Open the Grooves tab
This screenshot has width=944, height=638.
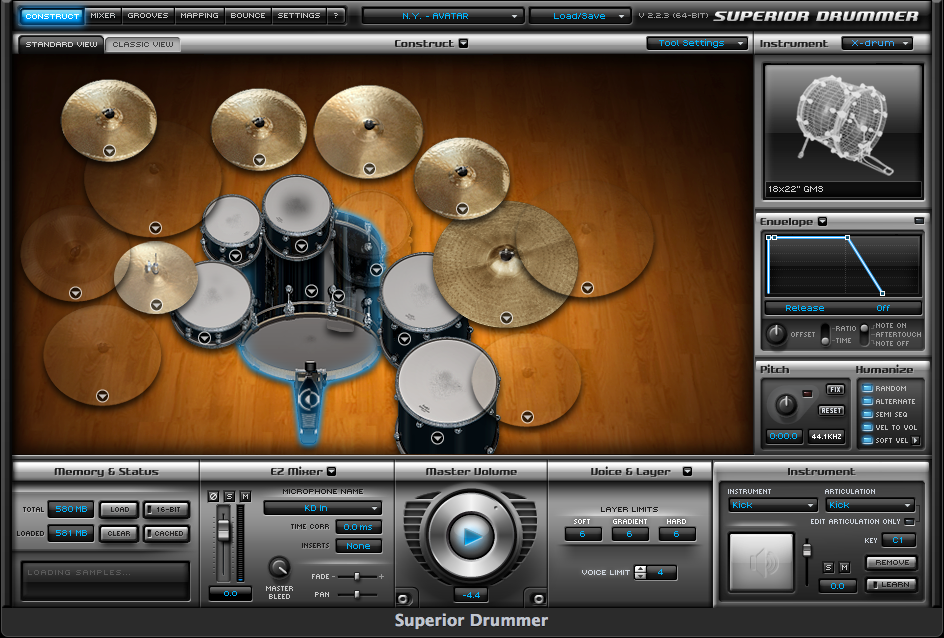[x=148, y=16]
